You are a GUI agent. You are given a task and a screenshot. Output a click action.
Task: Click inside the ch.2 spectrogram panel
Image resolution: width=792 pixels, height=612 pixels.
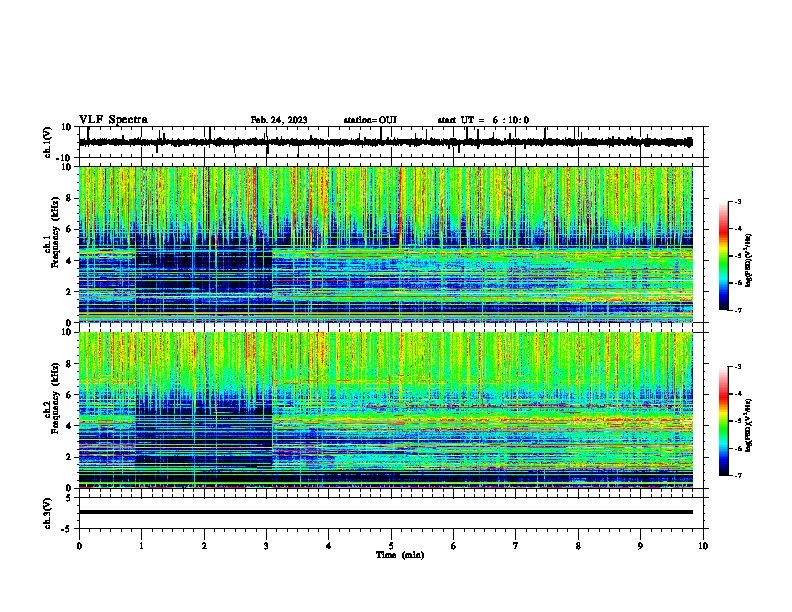(x=385, y=410)
